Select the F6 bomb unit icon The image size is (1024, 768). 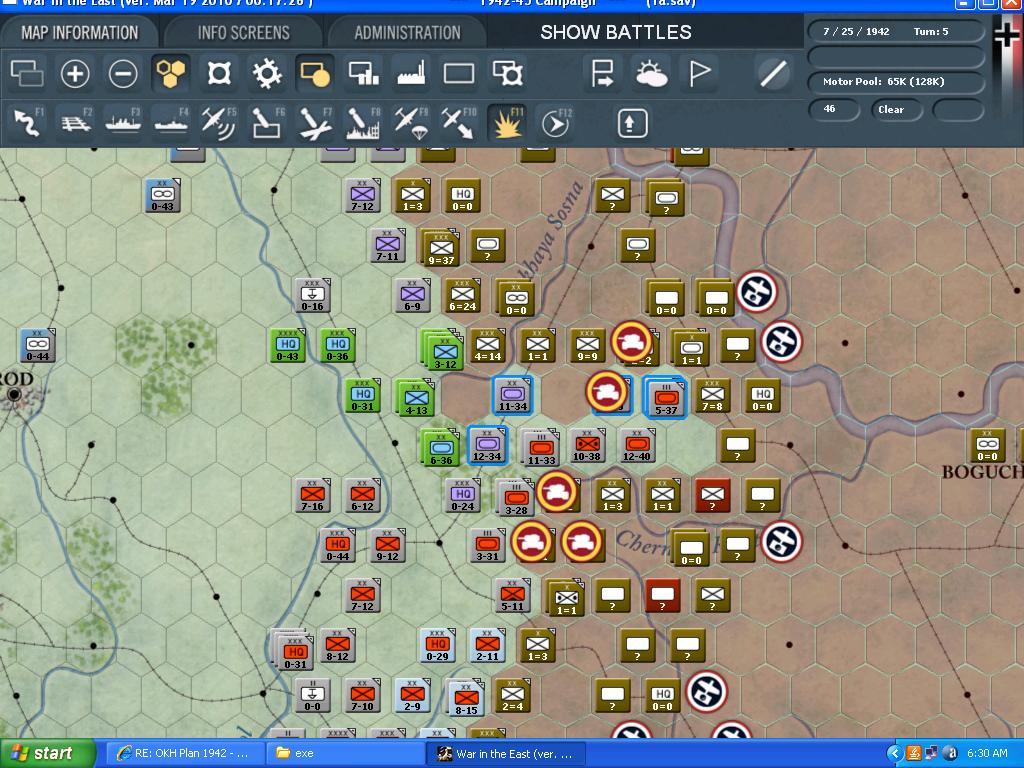[268, 123]
